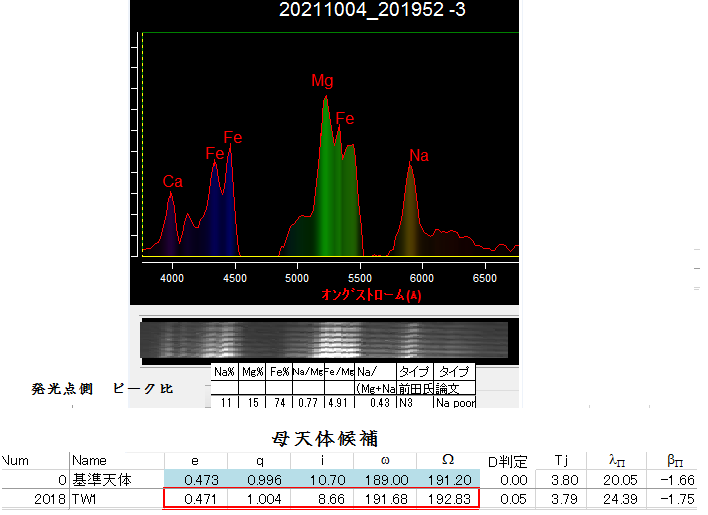The width and height of the screenshot is (708, 515).
Task: Click the Na peak label in spectrum
Action: click(x=419, y=155)
